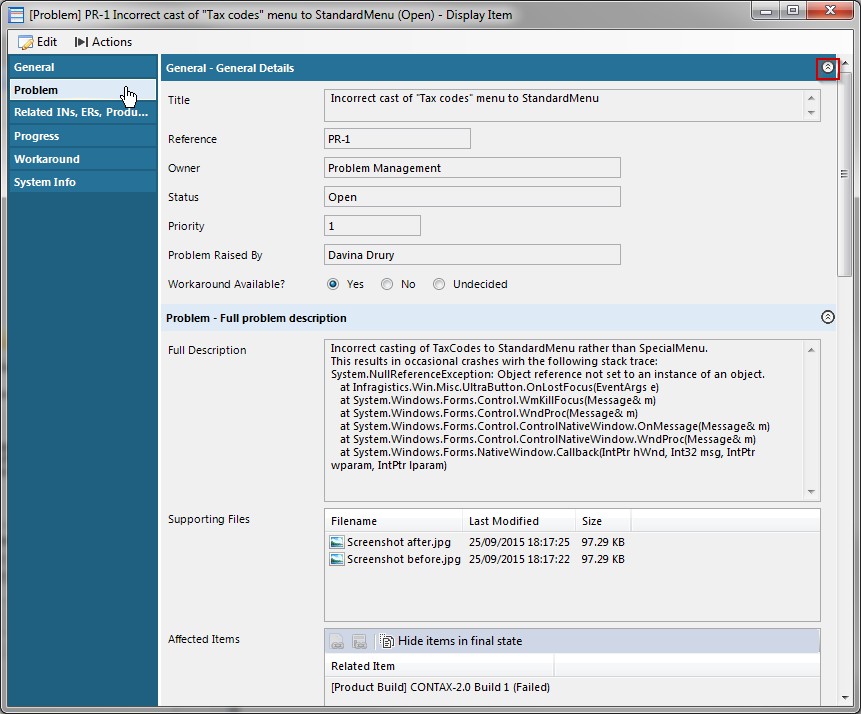Sort supporting files by Filename column

(x=394, y=521)
